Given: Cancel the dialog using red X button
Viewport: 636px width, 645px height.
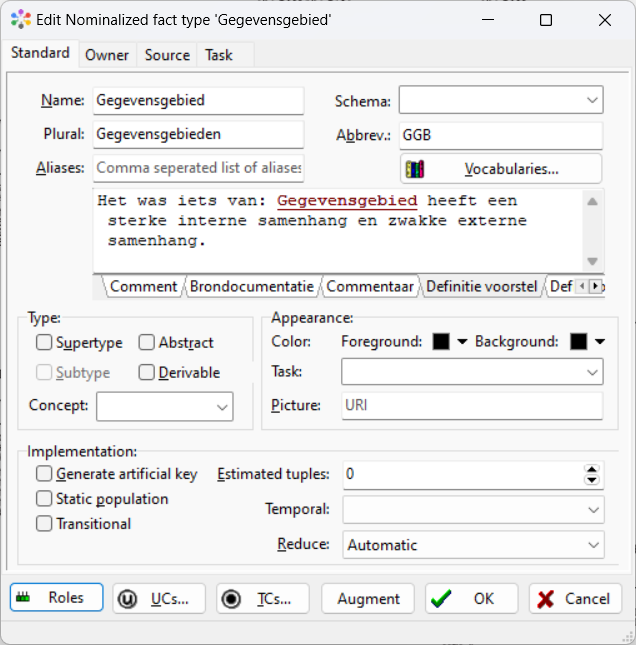Looking at the screenshot, I should (x=575, y=598).
